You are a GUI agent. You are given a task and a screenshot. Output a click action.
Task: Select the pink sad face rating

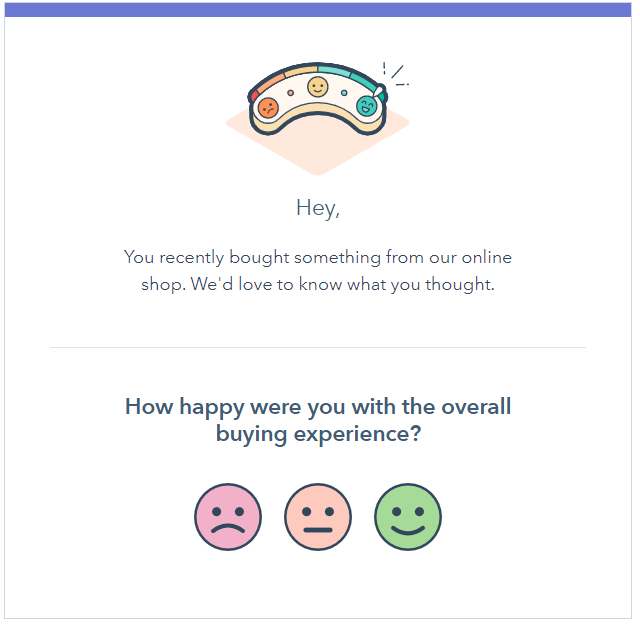tap(228, 517)
